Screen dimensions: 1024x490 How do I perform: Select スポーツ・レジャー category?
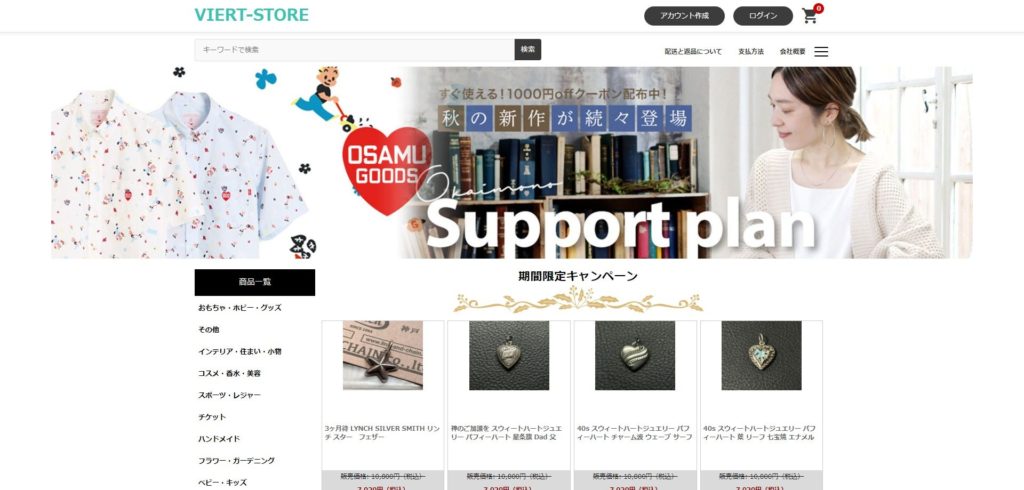[229, 395]
